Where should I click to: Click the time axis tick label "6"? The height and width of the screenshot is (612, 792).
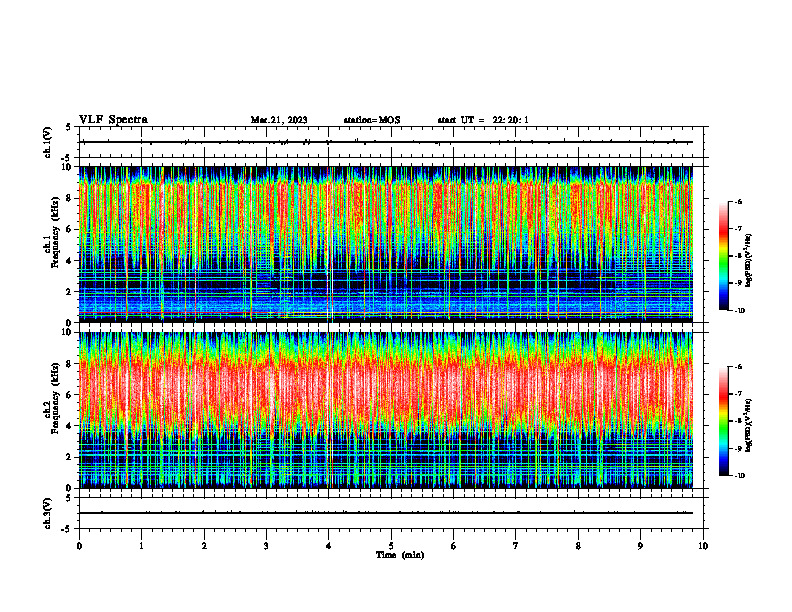coord(453,546)
